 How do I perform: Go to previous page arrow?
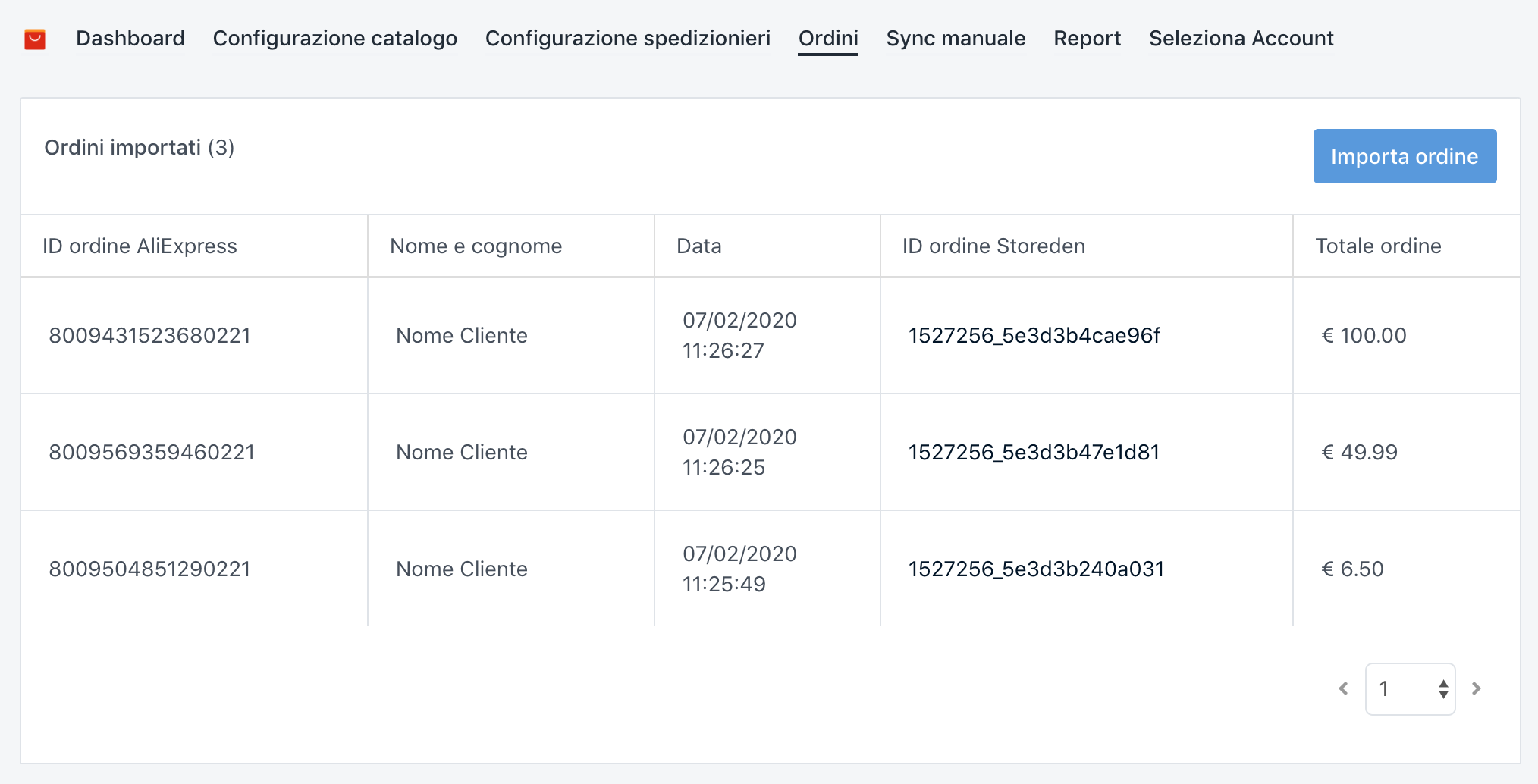point(1343,688)
